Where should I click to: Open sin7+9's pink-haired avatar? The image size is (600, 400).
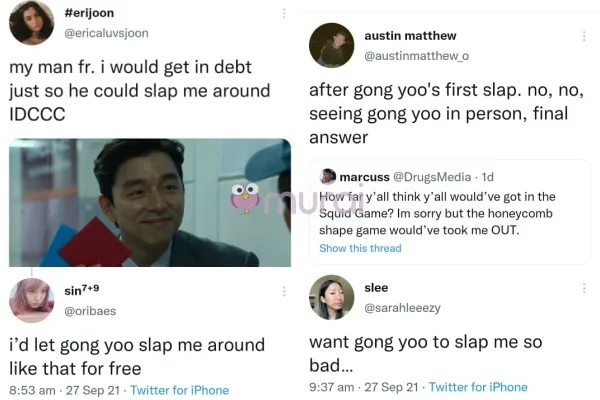31,300
